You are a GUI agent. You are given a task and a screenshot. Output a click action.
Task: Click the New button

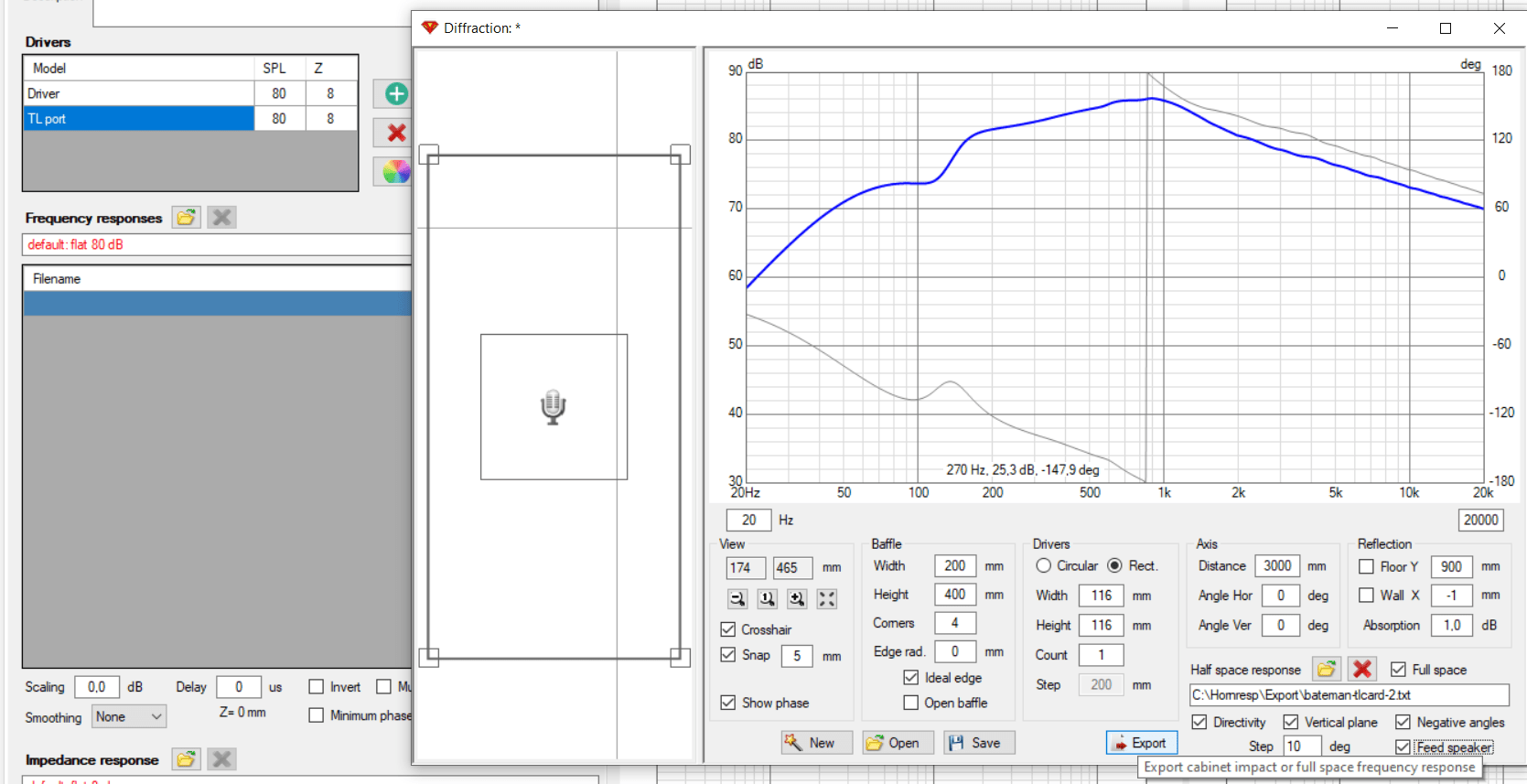click(x=817, y=743)
